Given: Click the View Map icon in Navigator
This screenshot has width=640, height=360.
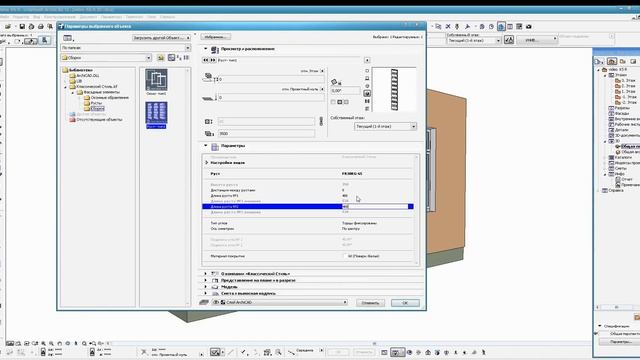Looking at the screenshot, I should pyautogui.click(x=622, y=61).
